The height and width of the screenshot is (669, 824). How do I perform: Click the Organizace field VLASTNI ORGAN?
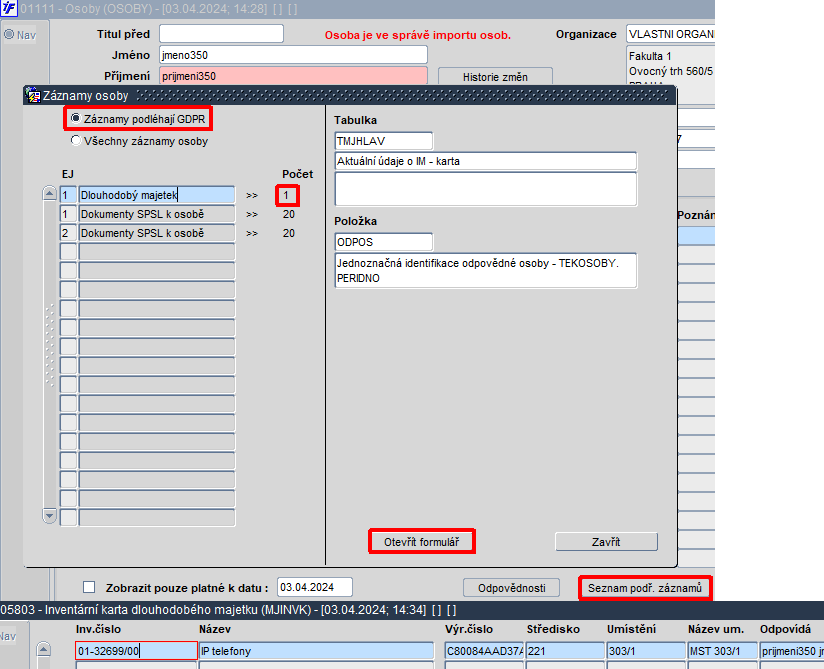click(x=671, y=34)
